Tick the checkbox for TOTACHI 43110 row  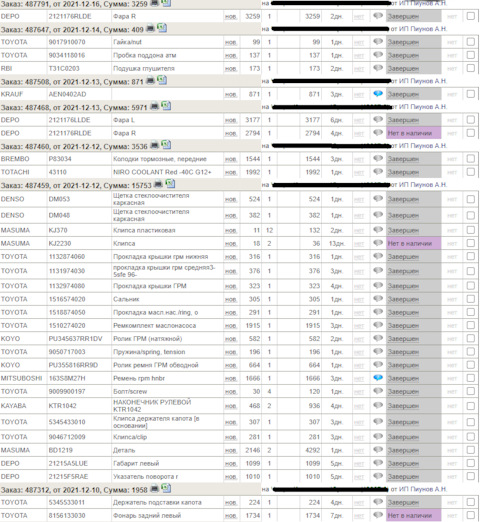click(471, 172)
